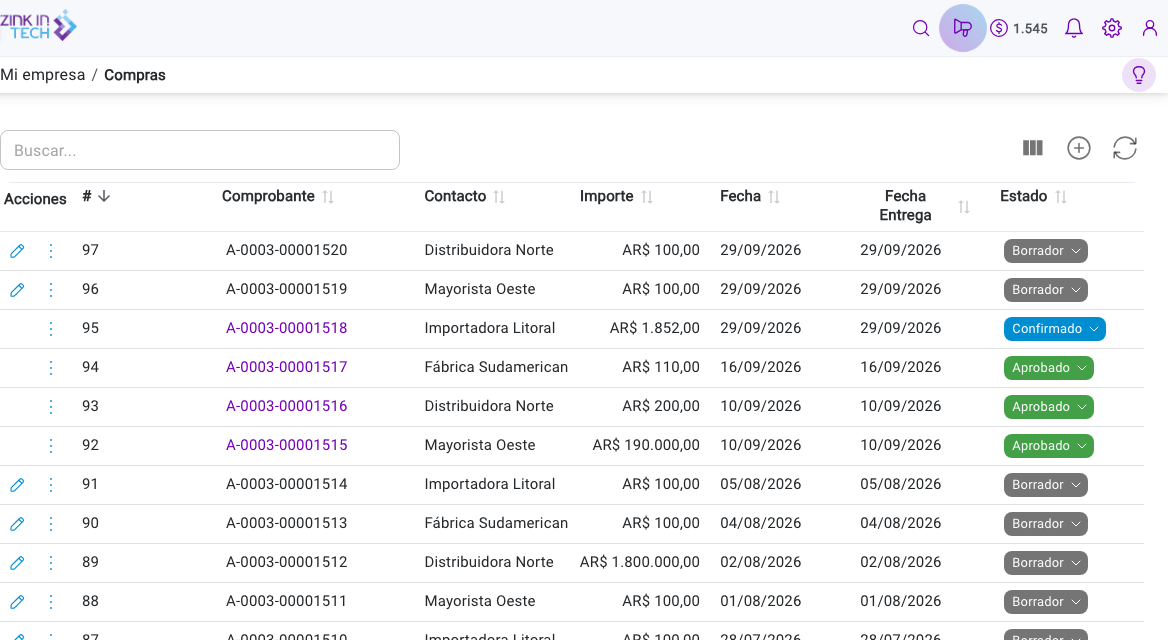Open Borrador status dropdown for row 97
The image size is (1168, 640).
click(x=1046, y=251)
